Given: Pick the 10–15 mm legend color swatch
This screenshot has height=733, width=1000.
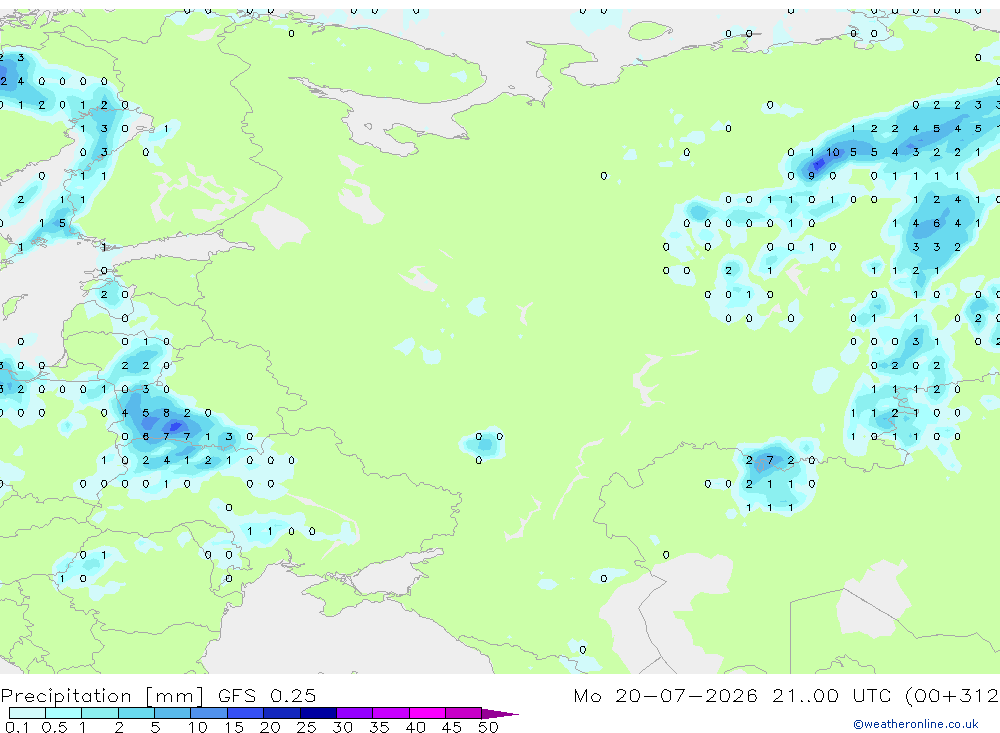Looking at the screenshot, I should [x=209, y=713].
